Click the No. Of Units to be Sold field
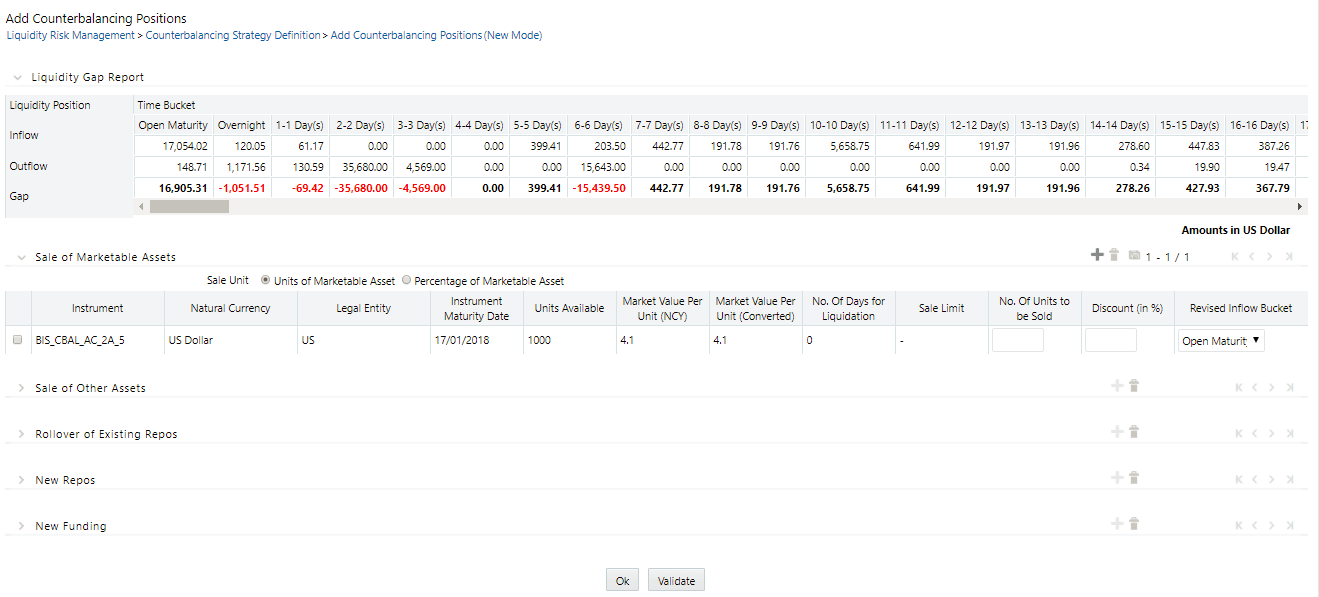Image resolution: width=1319 pixels, height=597 pixels. tap(1017, 340)
